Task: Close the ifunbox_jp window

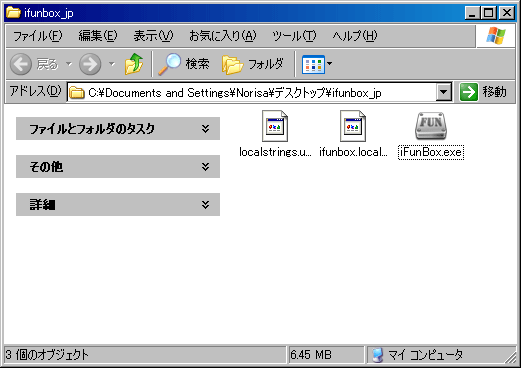Action: pos(507,13)
